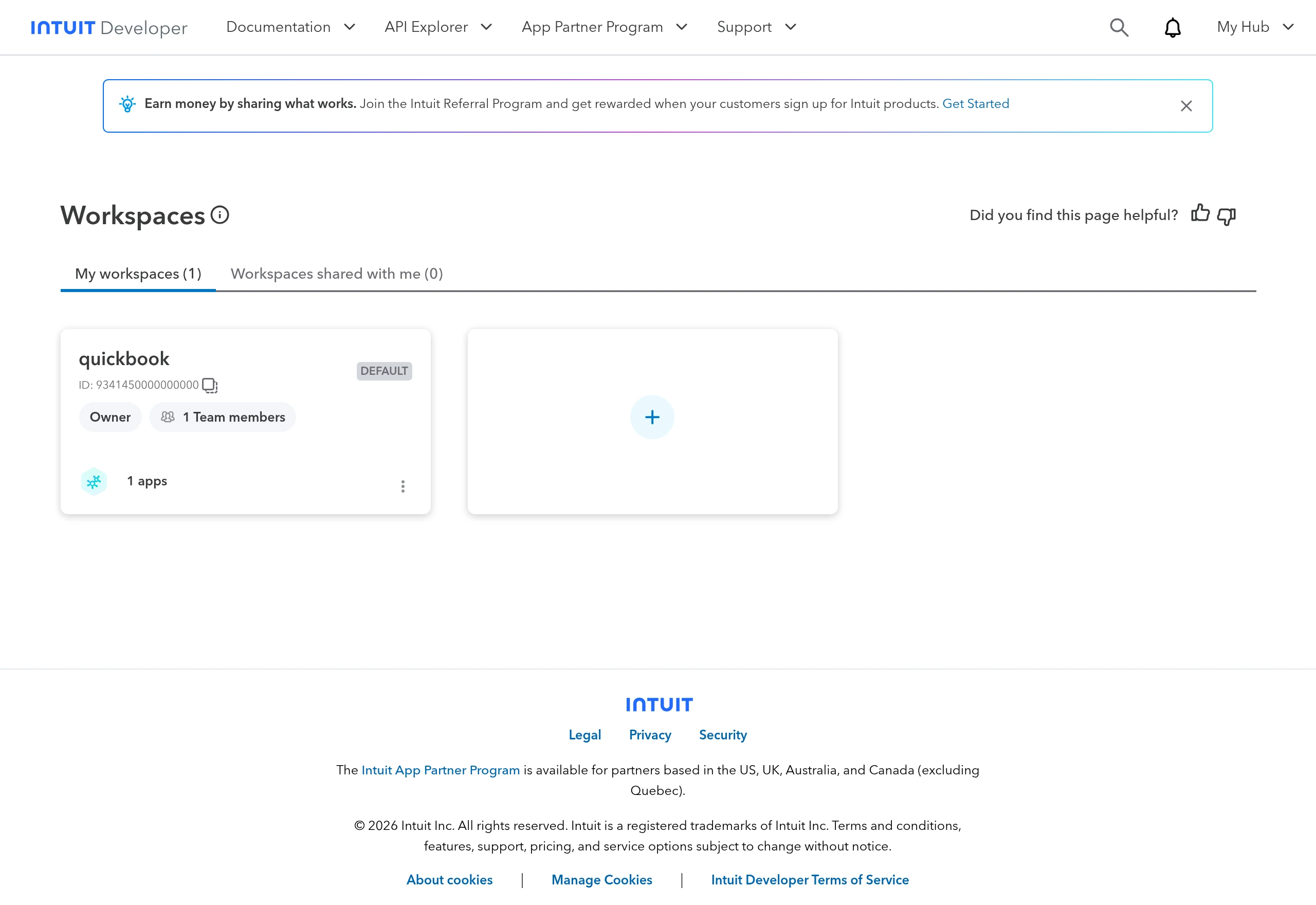Select the My workspaces (1) tab
Viewport: 1316px width, 905px height.
coord(138,274)
